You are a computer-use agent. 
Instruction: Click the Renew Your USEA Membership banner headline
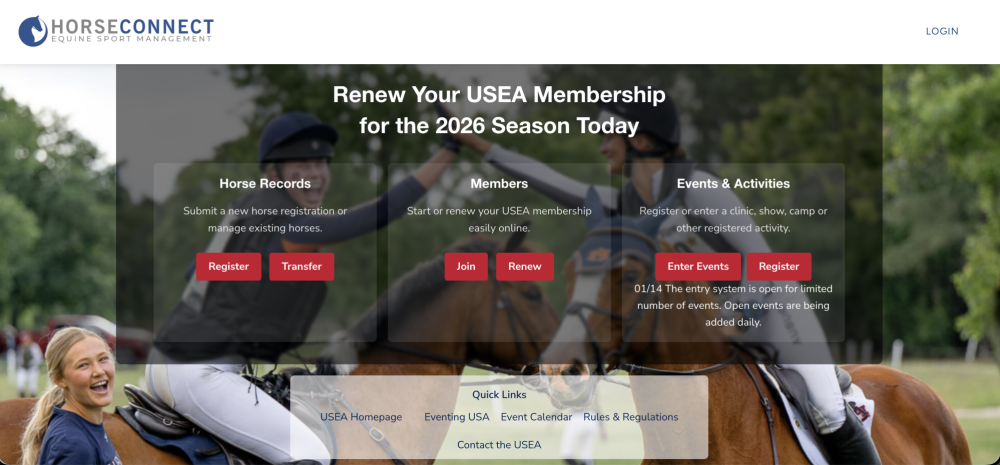(x=499, y=110)
